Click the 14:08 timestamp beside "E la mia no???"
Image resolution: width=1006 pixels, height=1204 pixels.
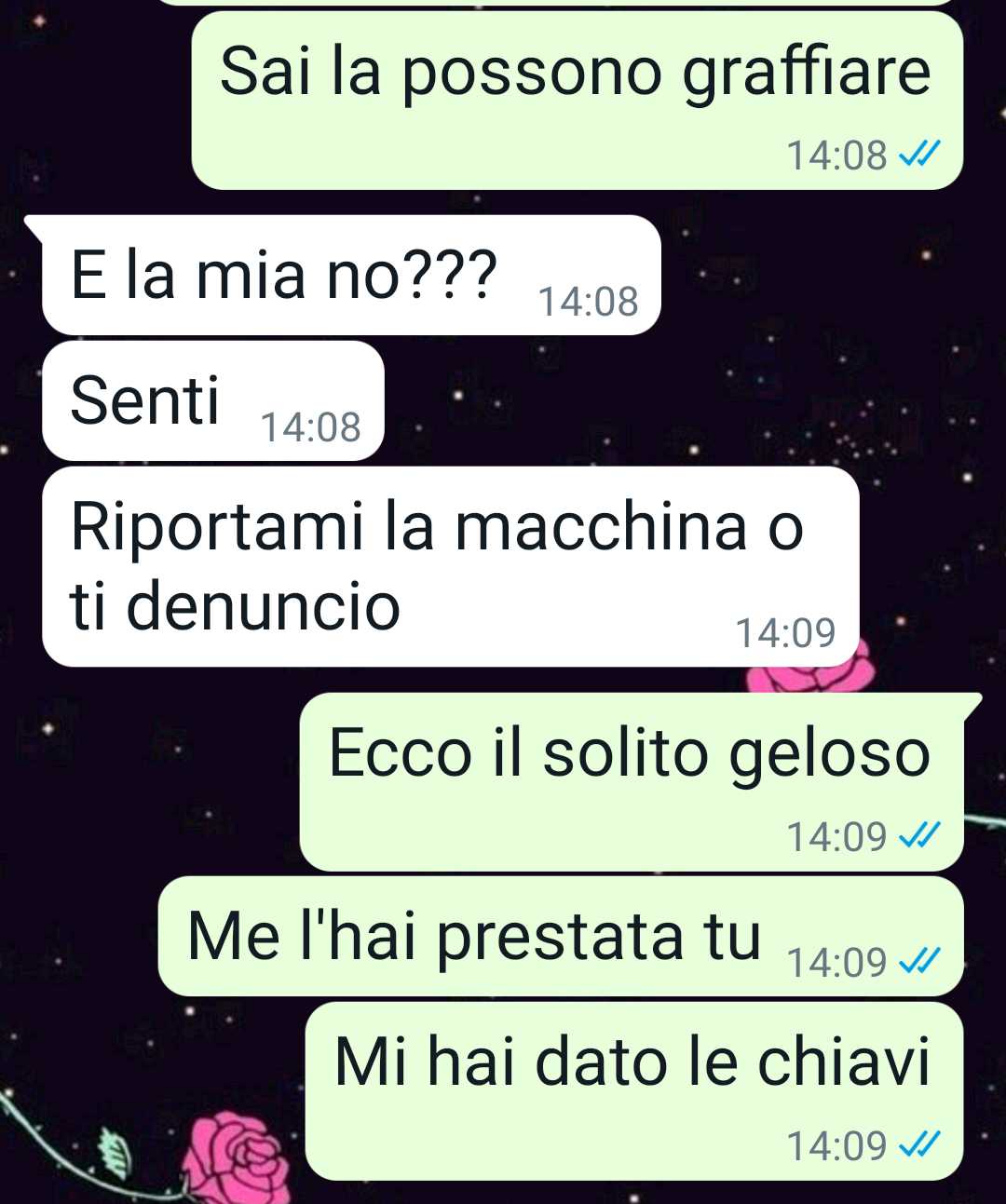pyautogui.click(x=589, y=302)
